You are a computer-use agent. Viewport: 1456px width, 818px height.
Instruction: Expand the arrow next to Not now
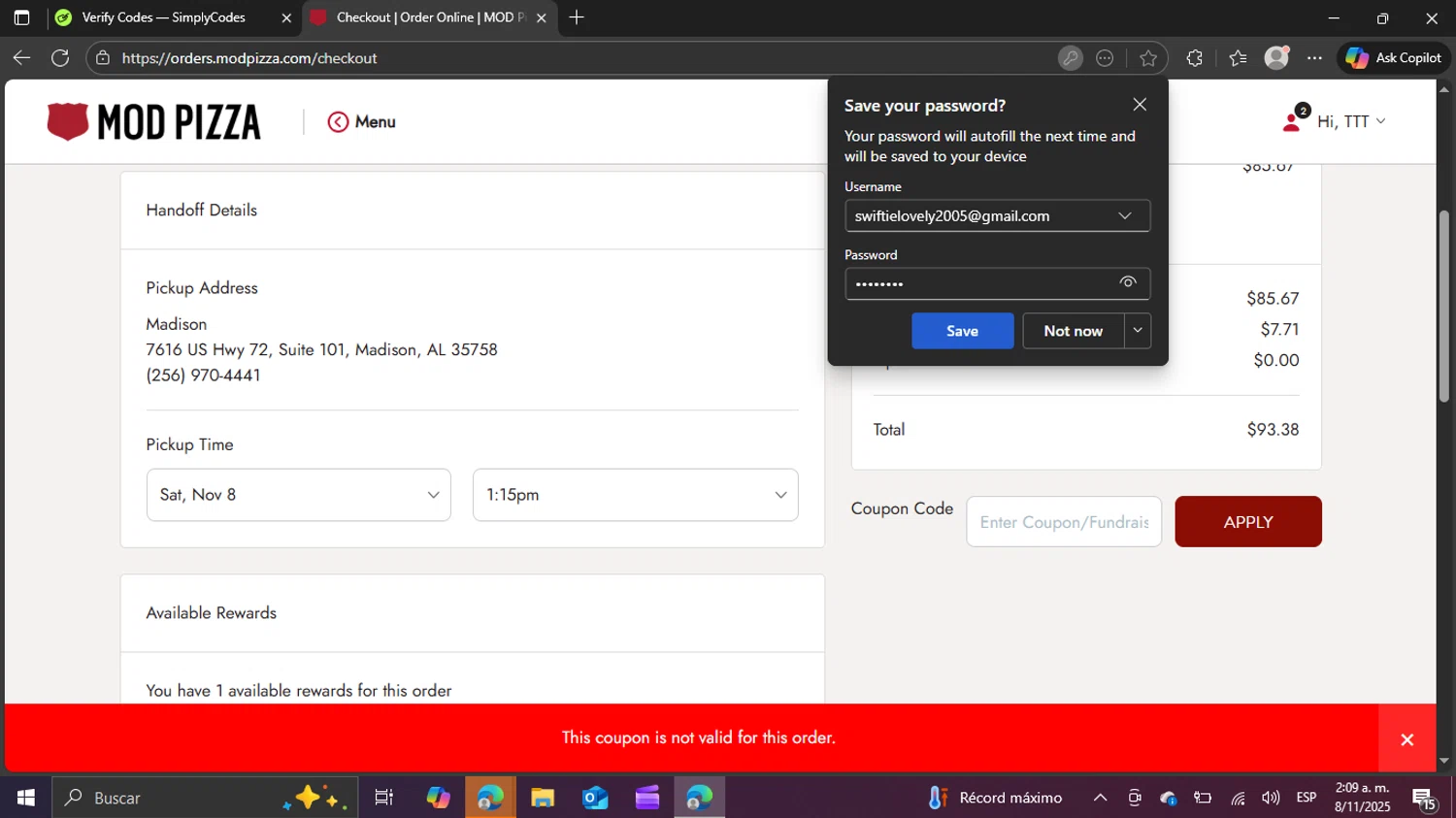click(1138, 331)
